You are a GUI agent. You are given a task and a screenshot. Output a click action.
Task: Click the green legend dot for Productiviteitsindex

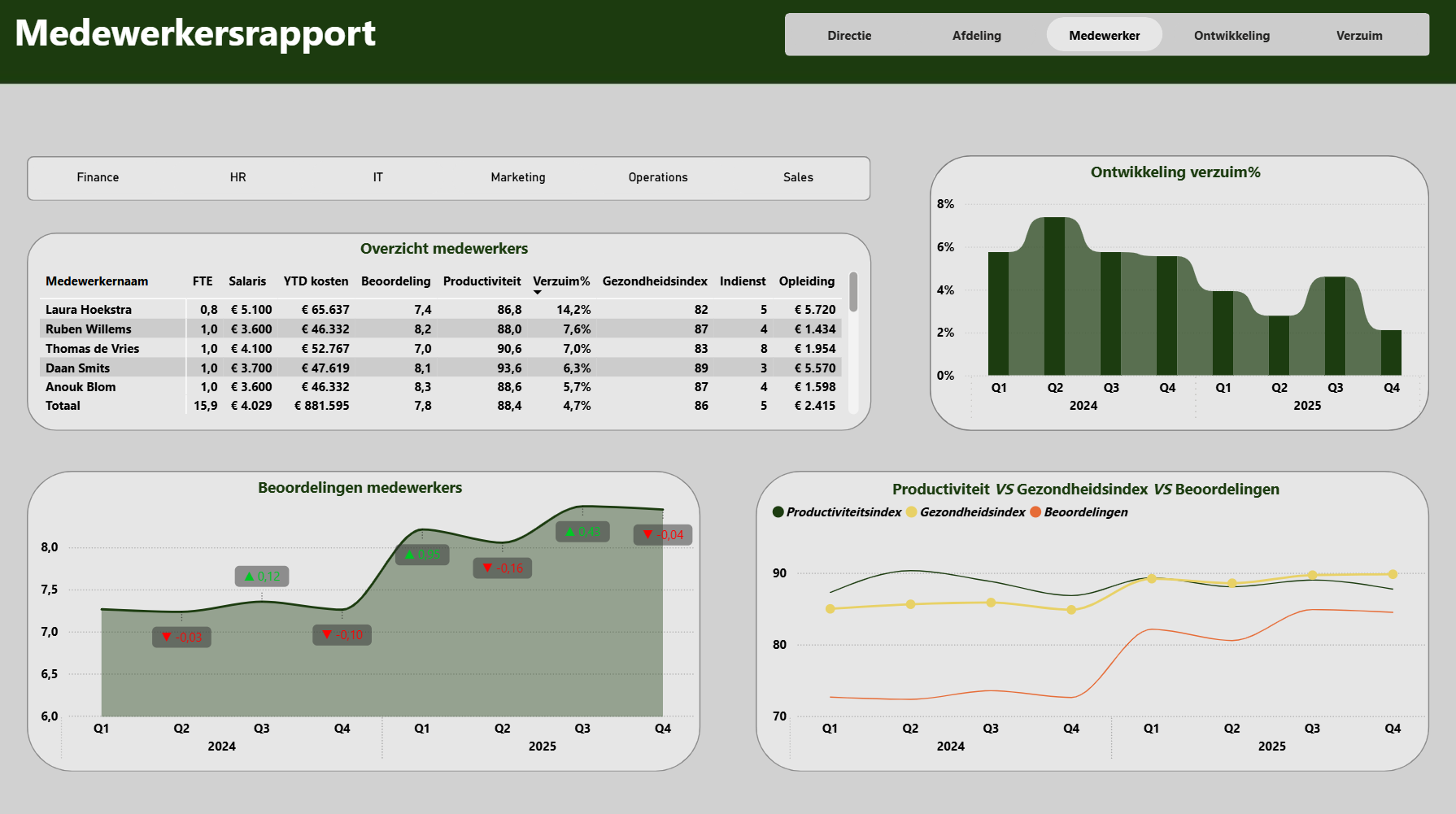tap(778, 512)
